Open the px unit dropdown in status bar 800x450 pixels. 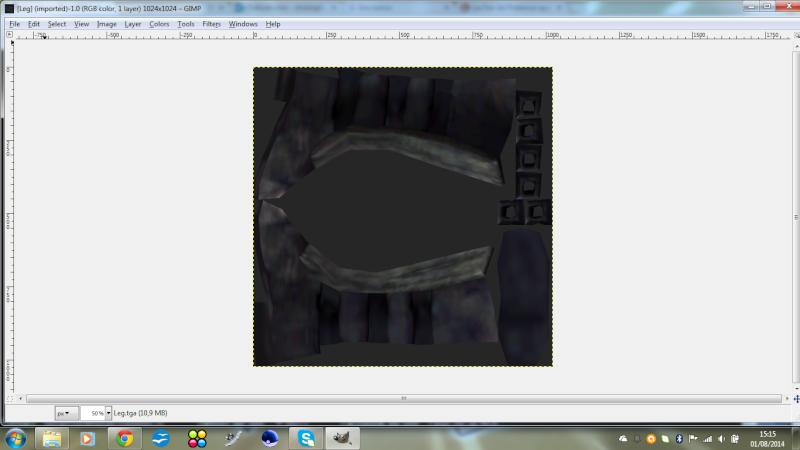coord(66,413)
